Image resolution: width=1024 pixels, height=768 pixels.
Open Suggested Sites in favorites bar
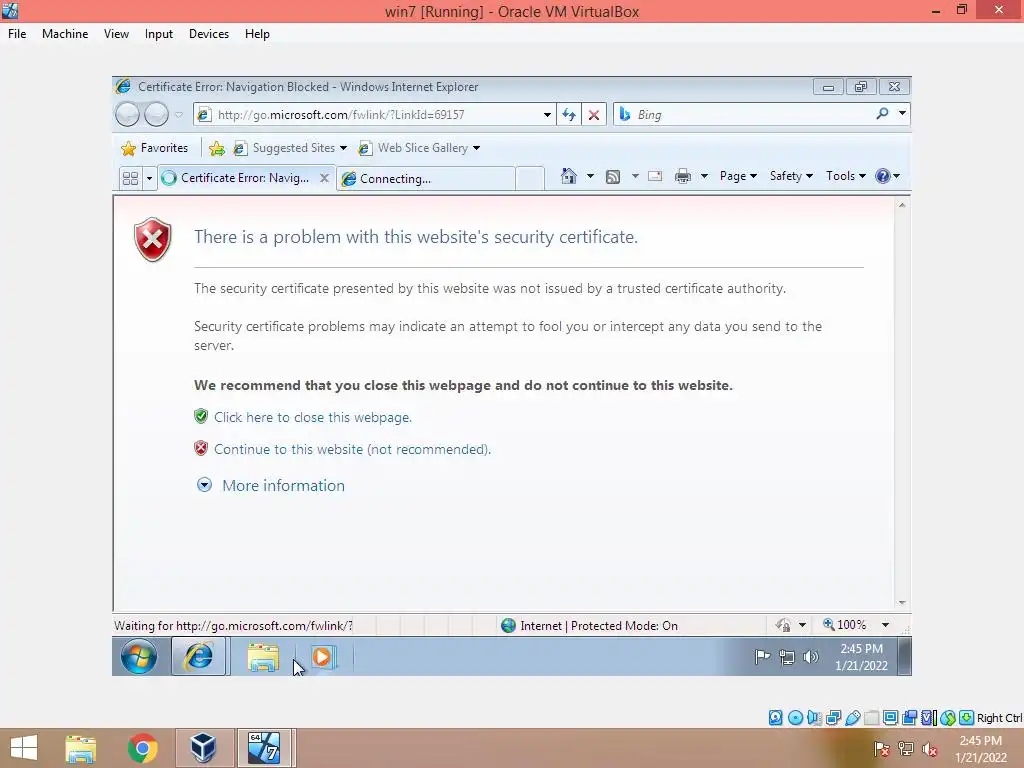290,148
